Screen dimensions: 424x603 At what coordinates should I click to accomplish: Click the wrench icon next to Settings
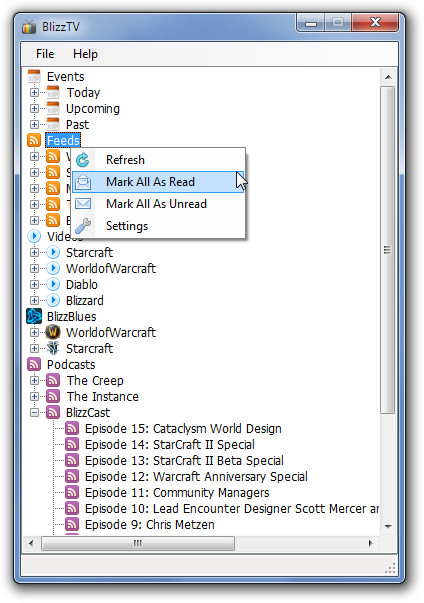coord(83,226)
